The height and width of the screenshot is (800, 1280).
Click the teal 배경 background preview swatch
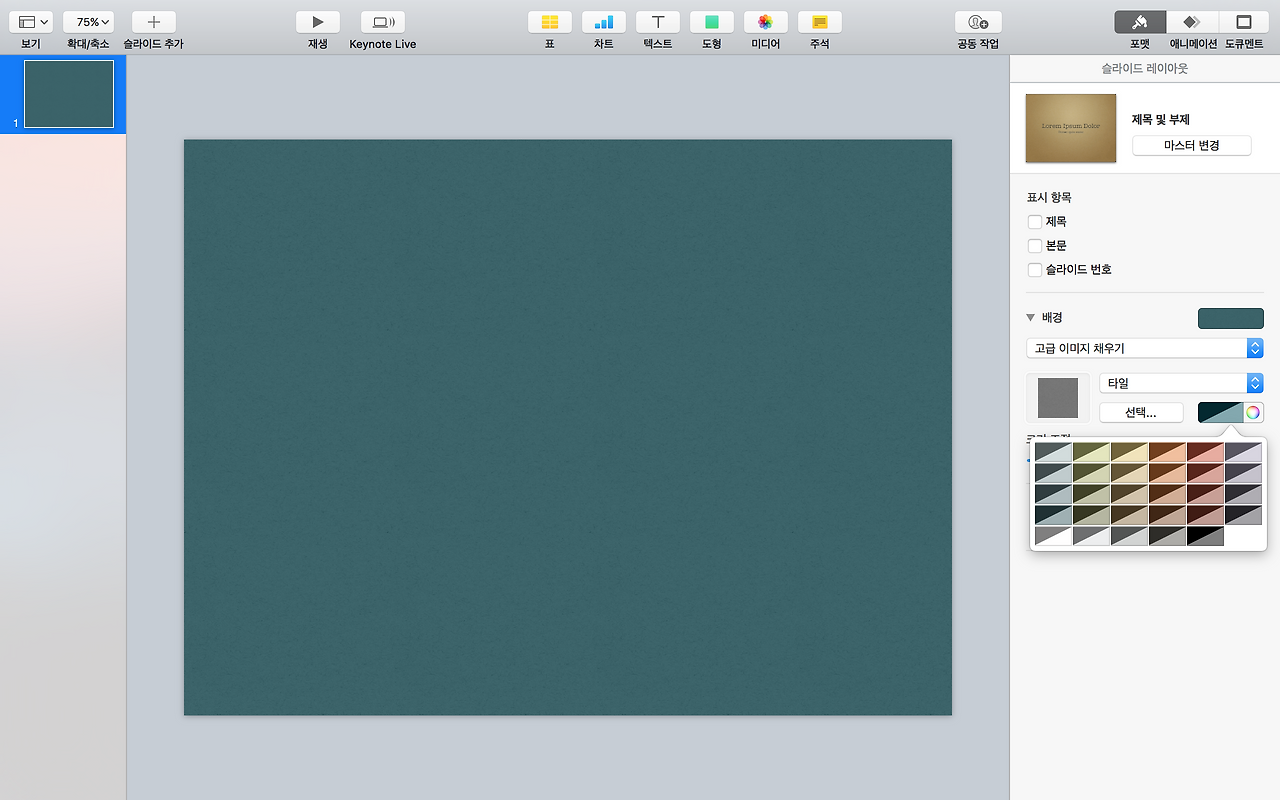(x=1231, y=318)
